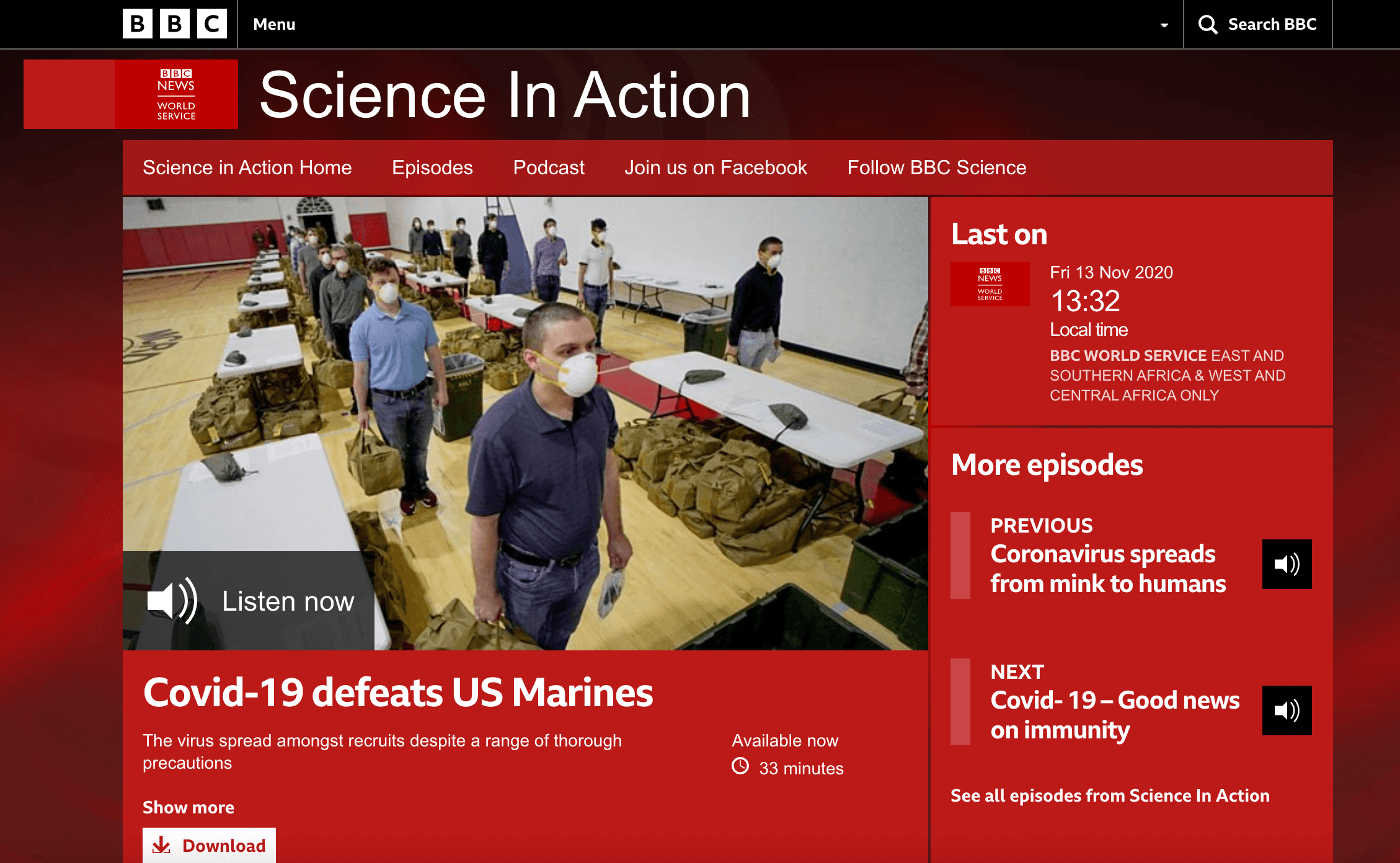The width and height of the screenshot is (1400, 863).
Task: Open previous episode Coronavirus spreads from mink
Action: 1108,569
